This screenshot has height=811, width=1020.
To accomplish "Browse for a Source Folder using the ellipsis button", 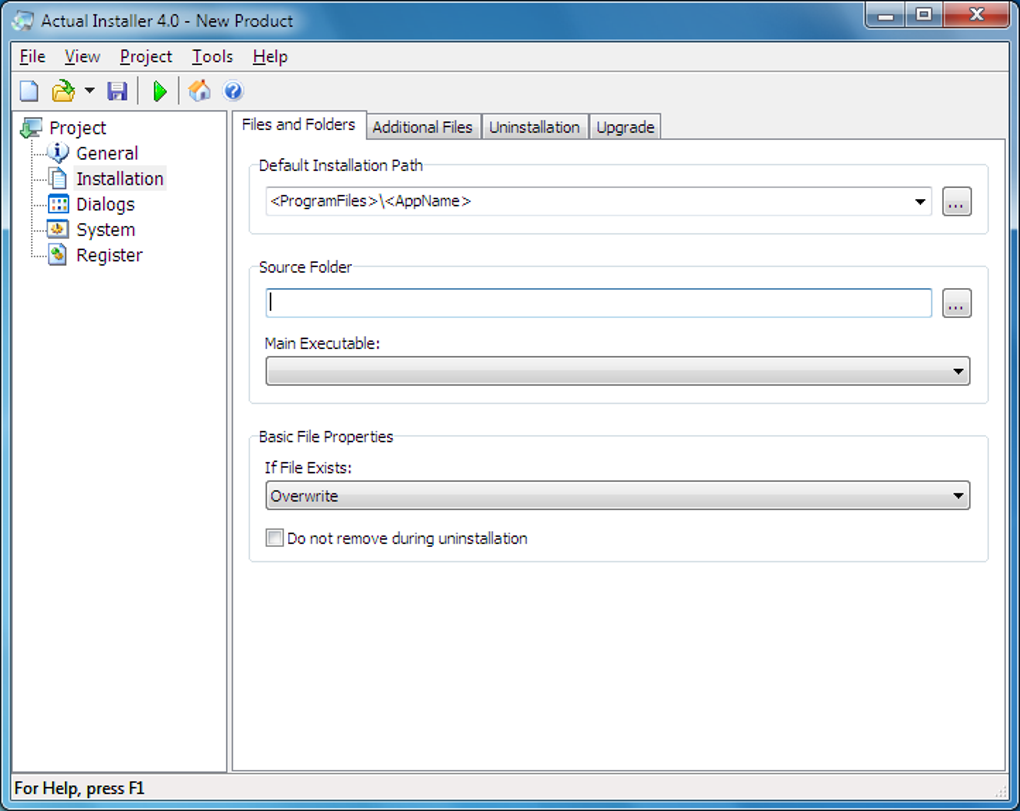I will [x=957, y=303].
